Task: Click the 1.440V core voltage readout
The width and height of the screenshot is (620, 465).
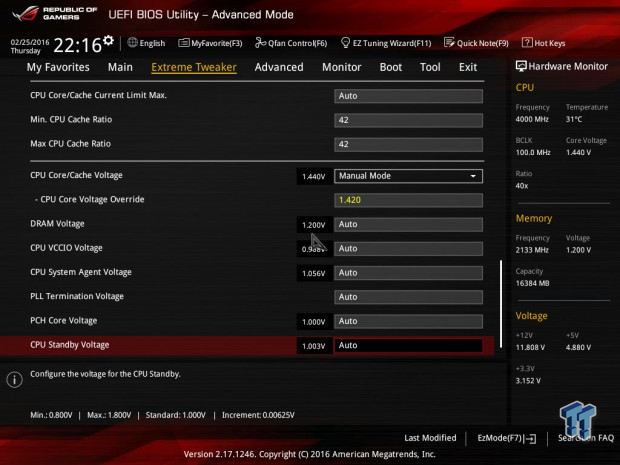Action: click(x=314, y=177)
